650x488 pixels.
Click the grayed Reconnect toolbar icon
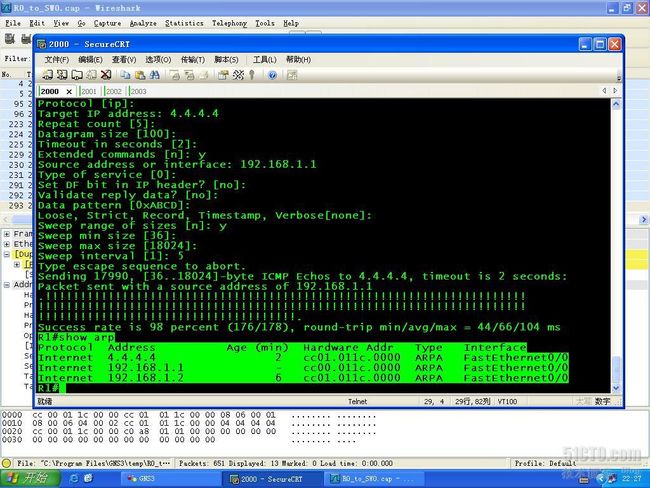92,75
